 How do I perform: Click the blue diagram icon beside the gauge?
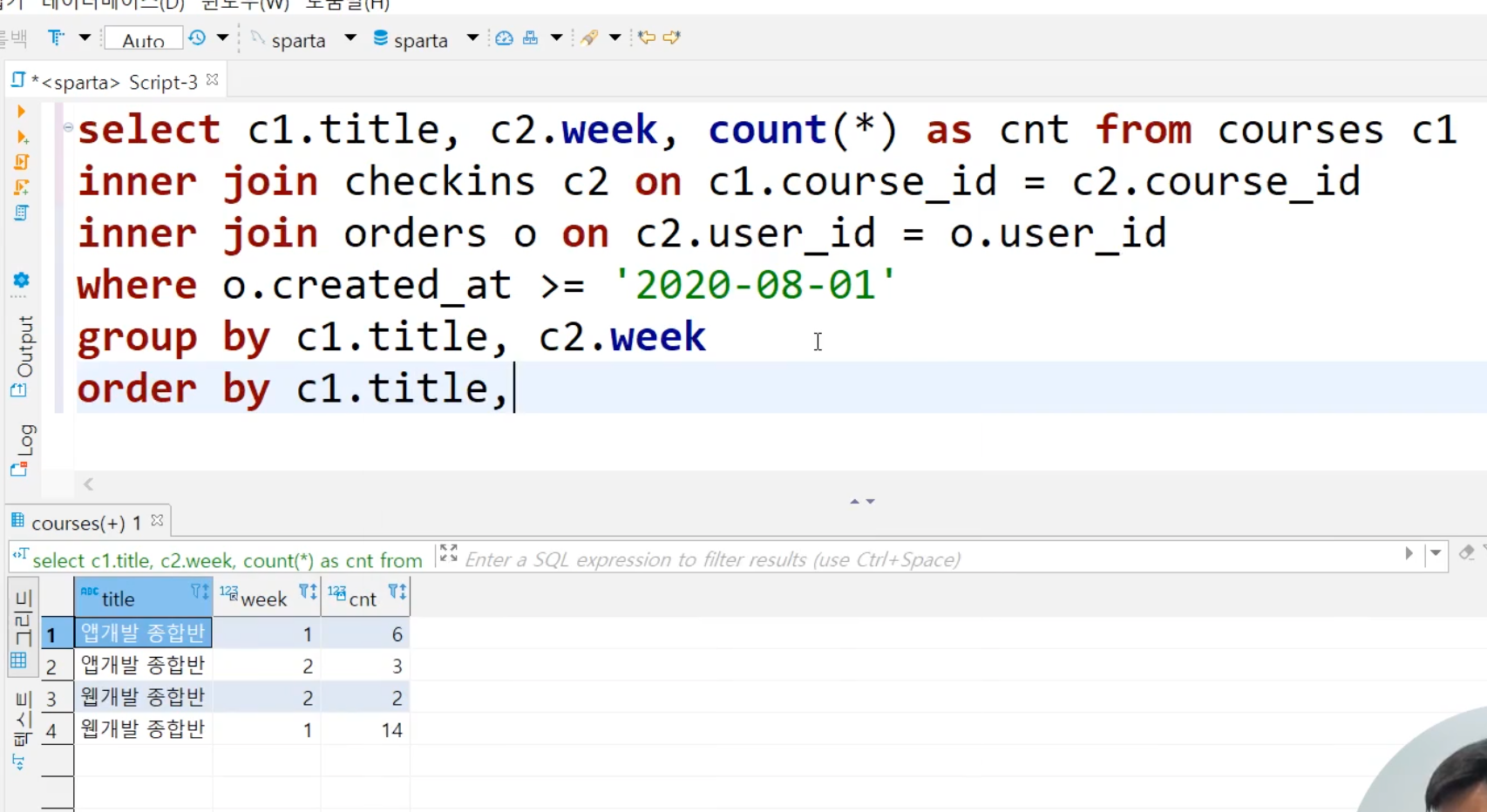tap(530, 37)
